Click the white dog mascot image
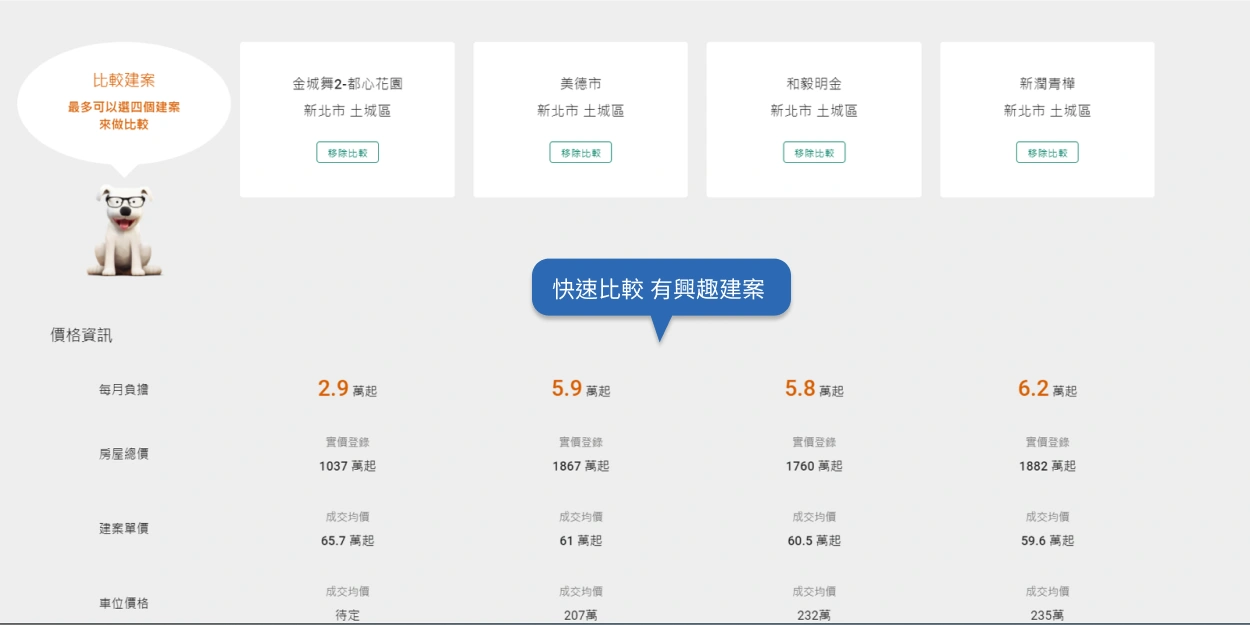The width and height of the screenshot is (1250, 625). coord(125,231)
